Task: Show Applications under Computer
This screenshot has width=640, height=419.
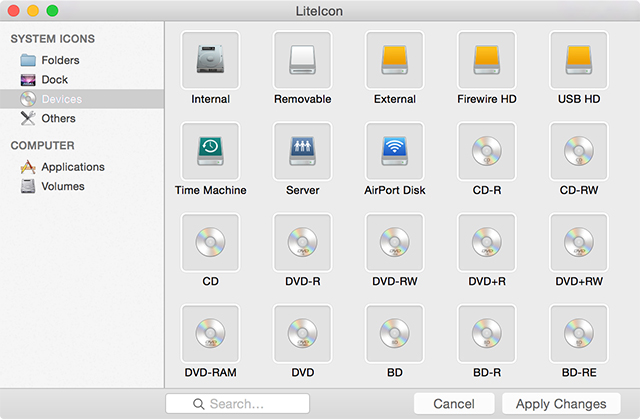Action: 82,167
